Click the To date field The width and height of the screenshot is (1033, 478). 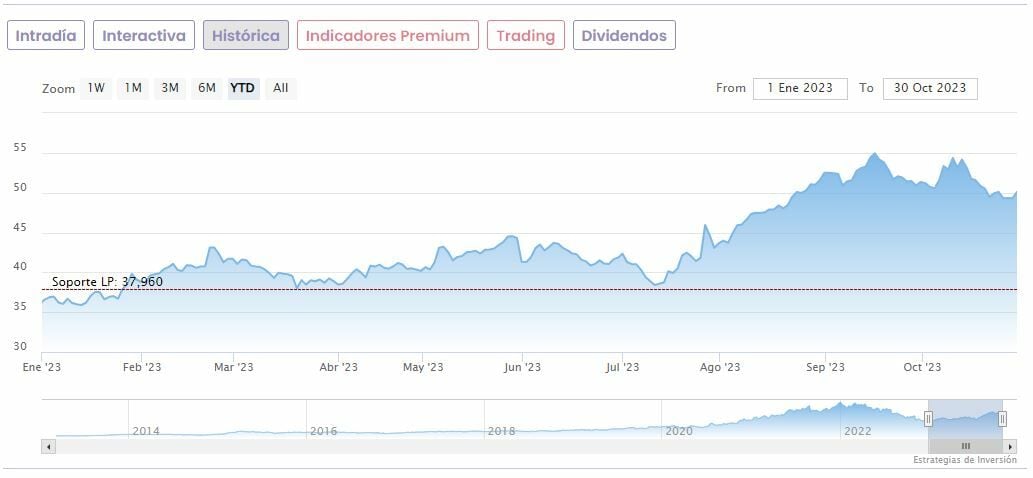930,88
